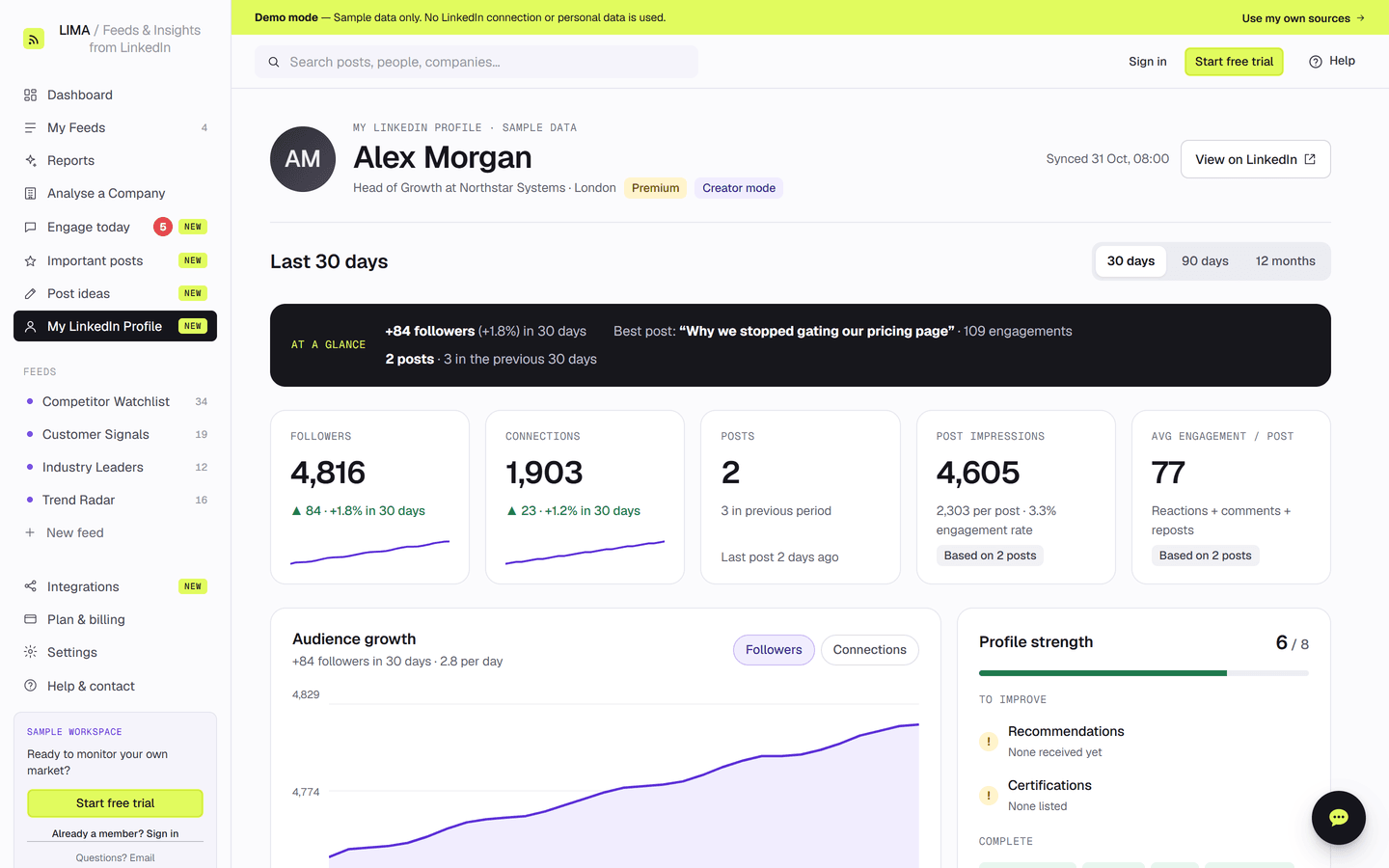Click the Profile strength progress bar
The image size is (1389, 868).
click(1143, 673)
